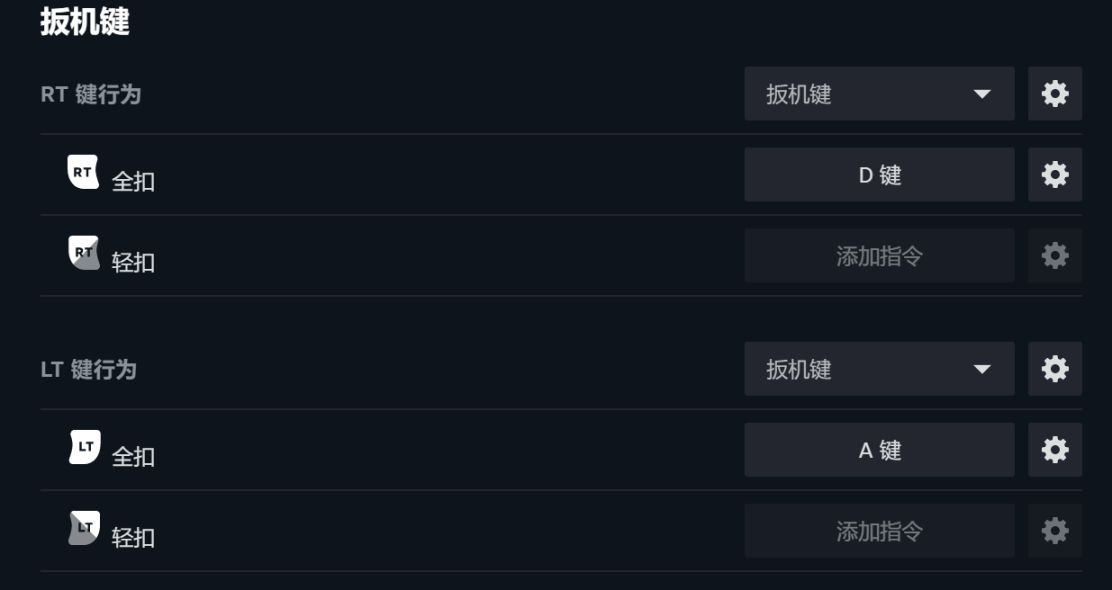Viewport: 1112px width, 590px height.
Task: Open settings gear for RT 键行为
Action: (1055, 94)
